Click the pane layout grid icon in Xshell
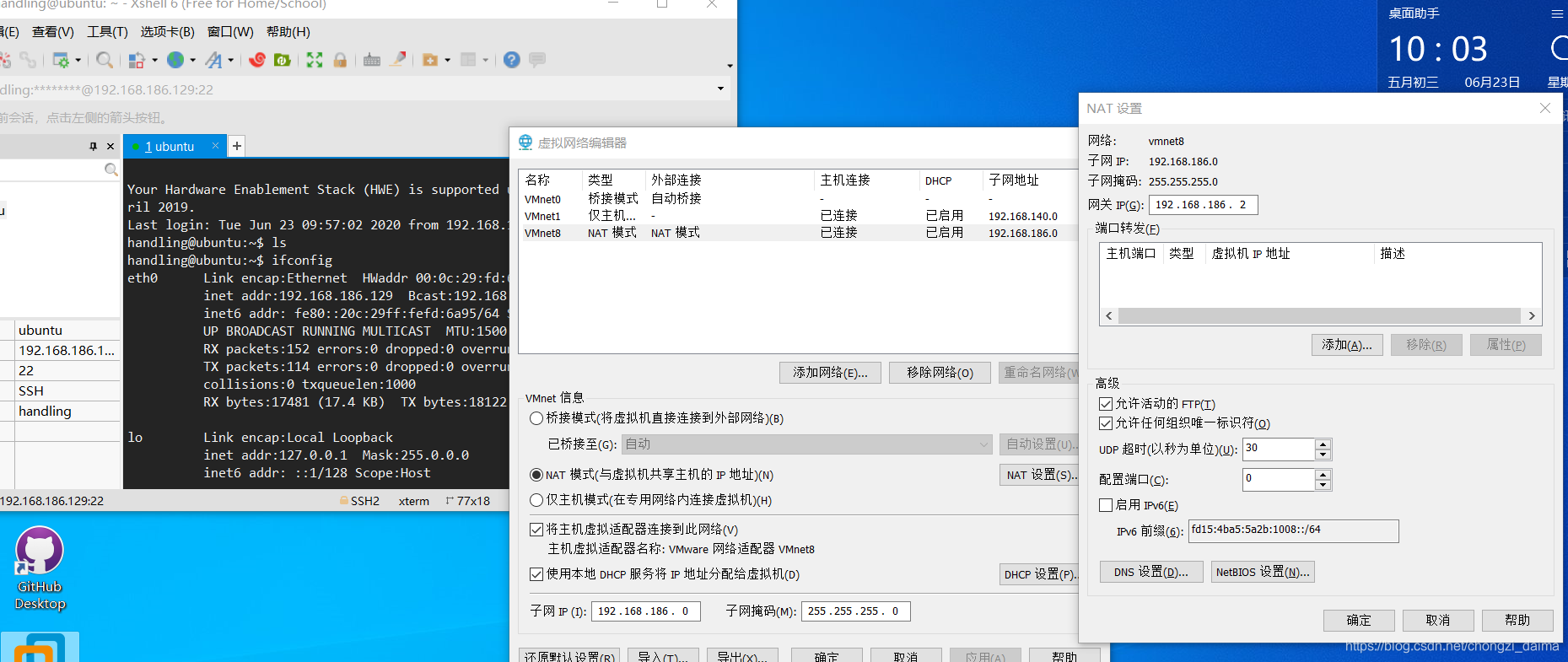 [469, 60]
